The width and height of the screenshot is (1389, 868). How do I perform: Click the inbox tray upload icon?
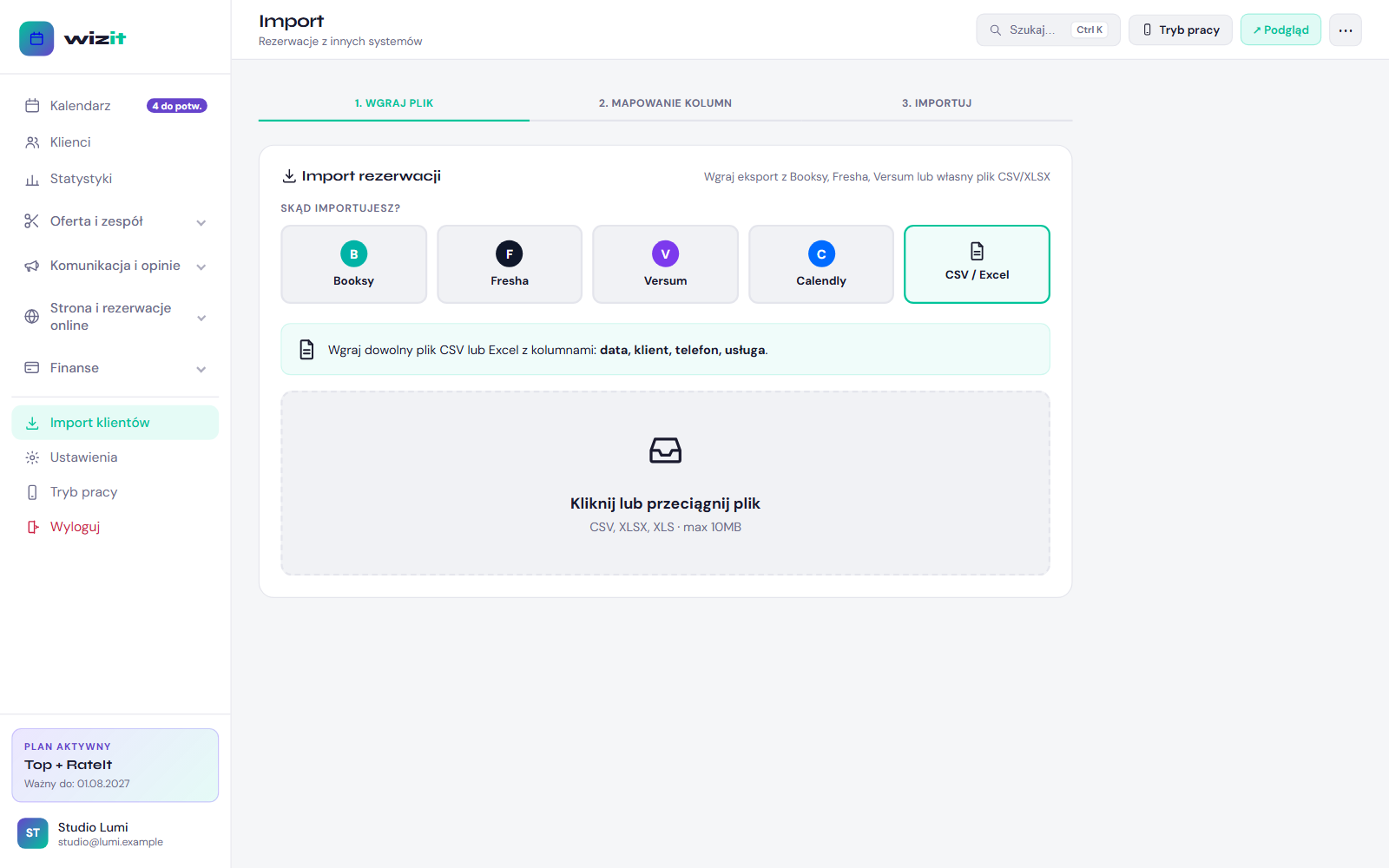click(x=666, y=450)
